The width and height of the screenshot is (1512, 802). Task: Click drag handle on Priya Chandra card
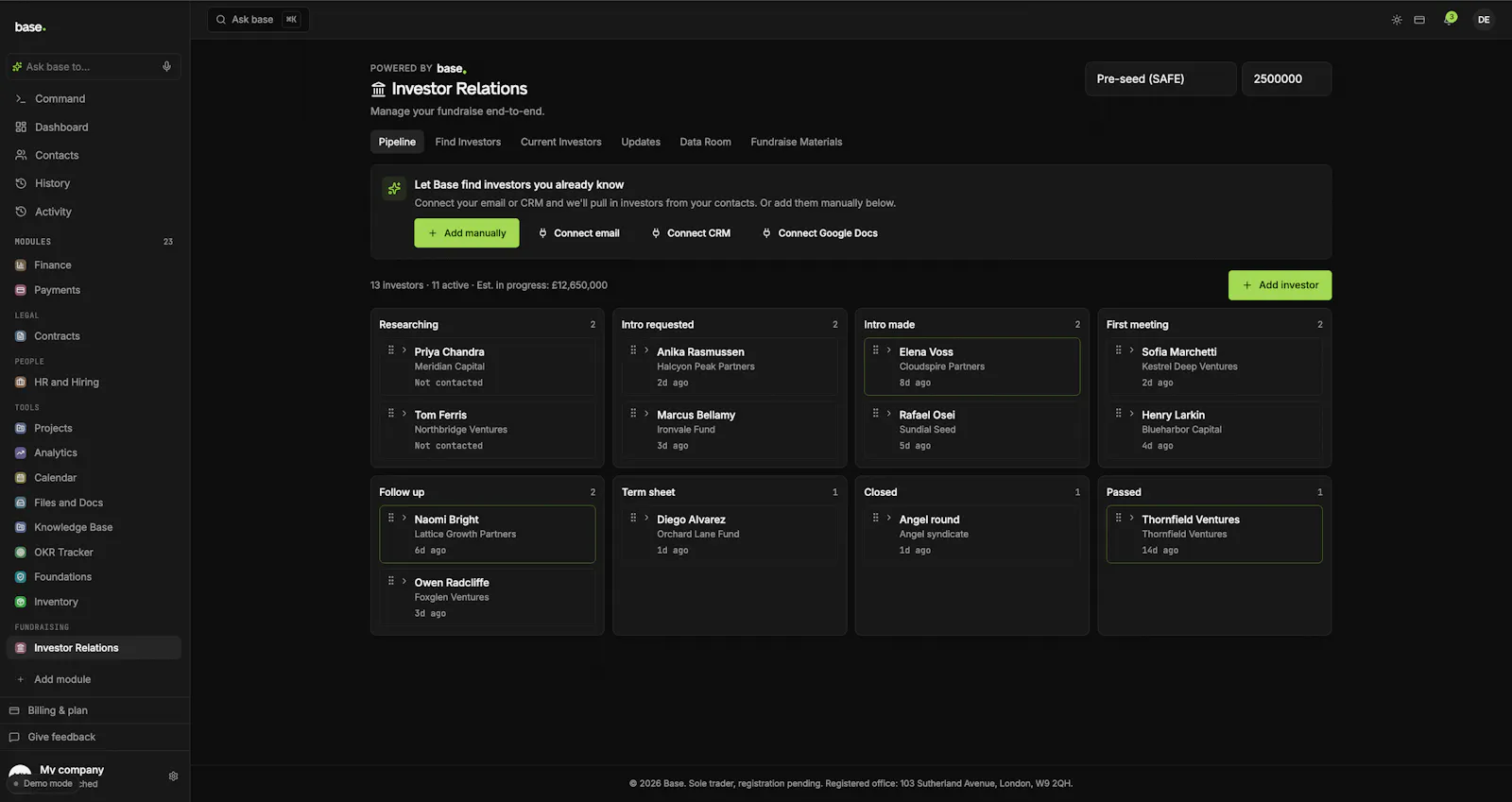pyautogui.click(x=391, y=350)
